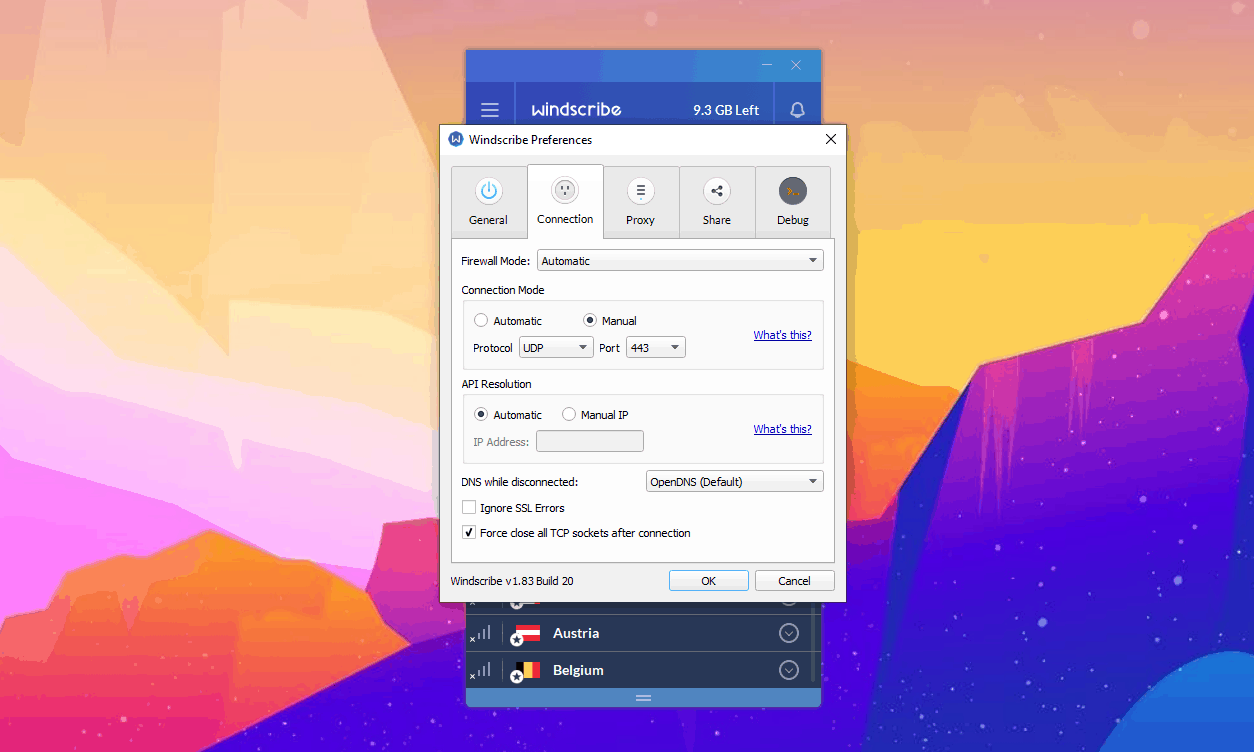
Task: Confirm preferences with OK button
Action: point(709,581)
